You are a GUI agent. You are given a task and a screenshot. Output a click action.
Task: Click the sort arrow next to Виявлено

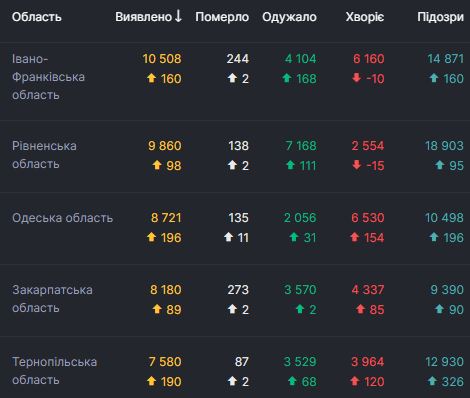178,16
